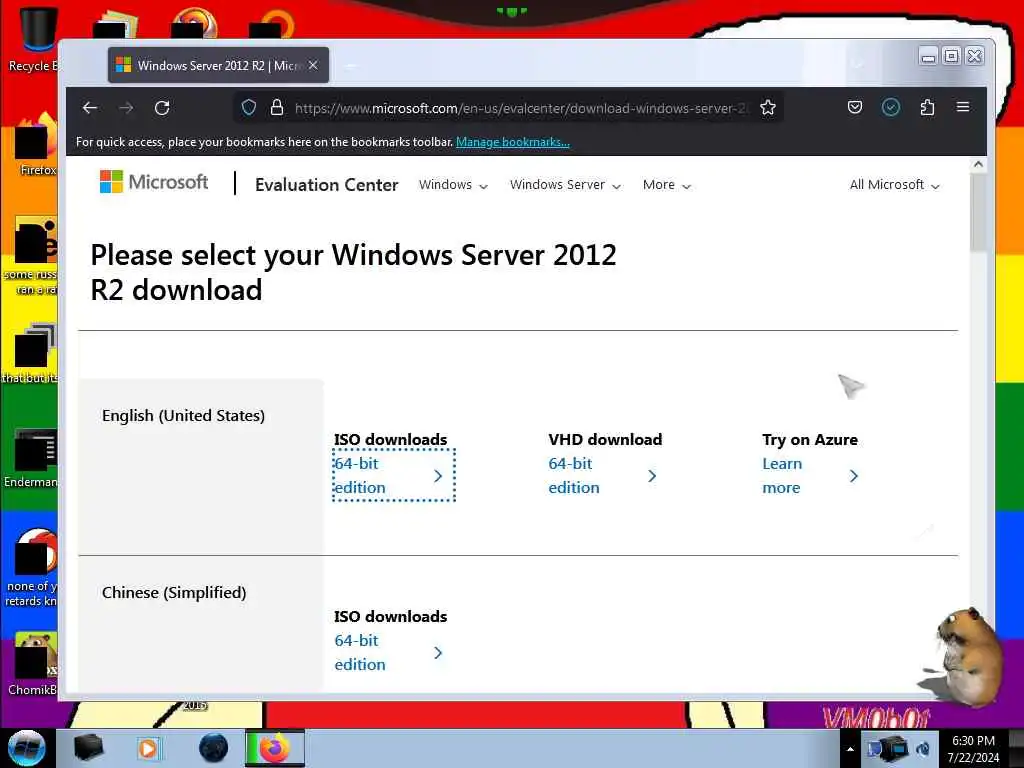
Task: Select the Enderman desktop icon
Action: tap(31, 458)
